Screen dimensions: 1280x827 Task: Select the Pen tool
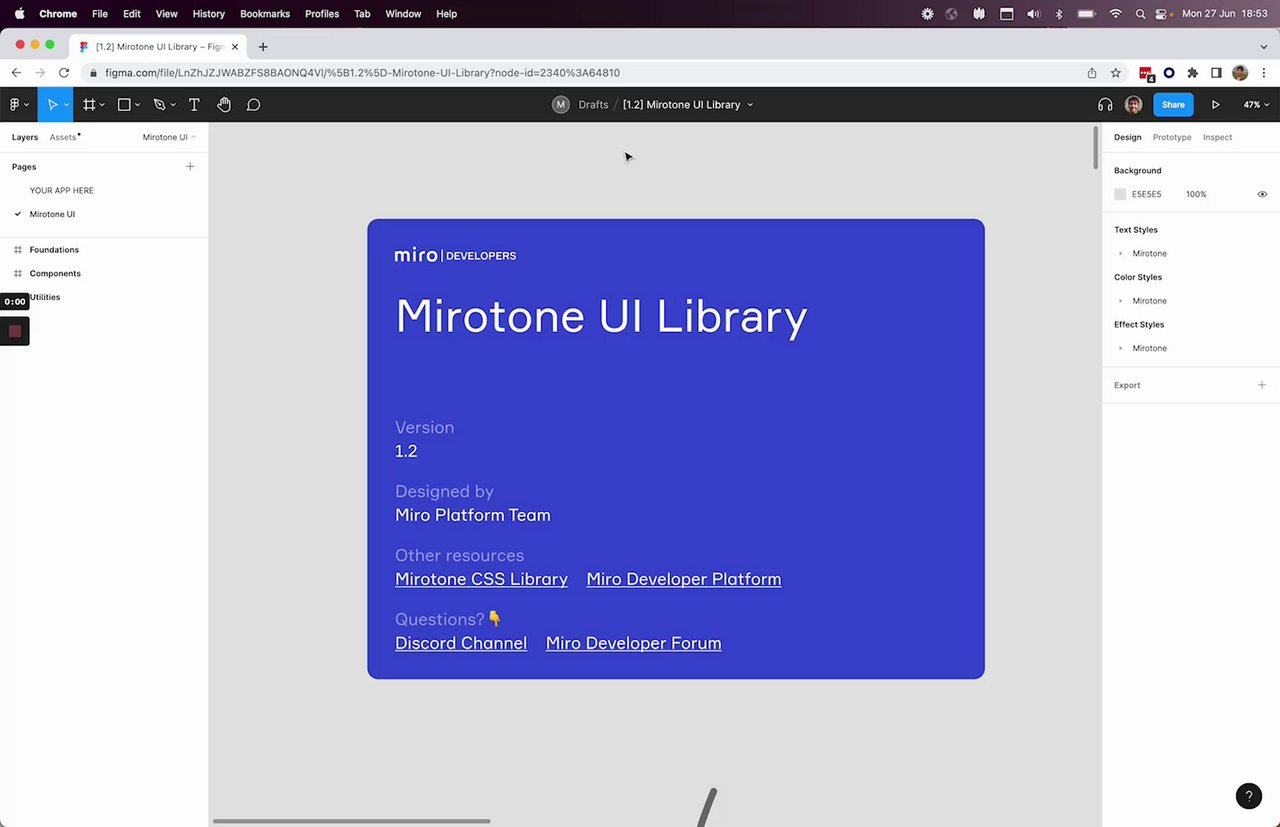click(x=159, y=104)
